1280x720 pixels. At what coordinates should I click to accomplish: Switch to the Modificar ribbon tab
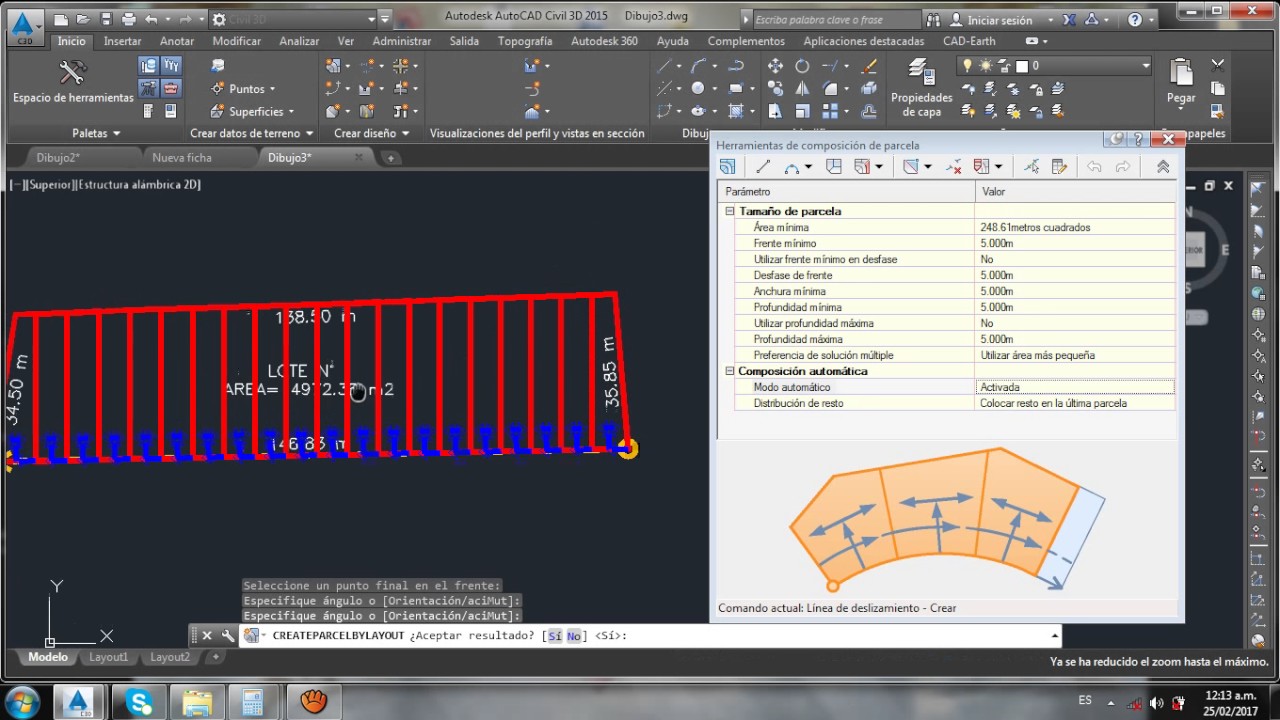pos(237,41)
